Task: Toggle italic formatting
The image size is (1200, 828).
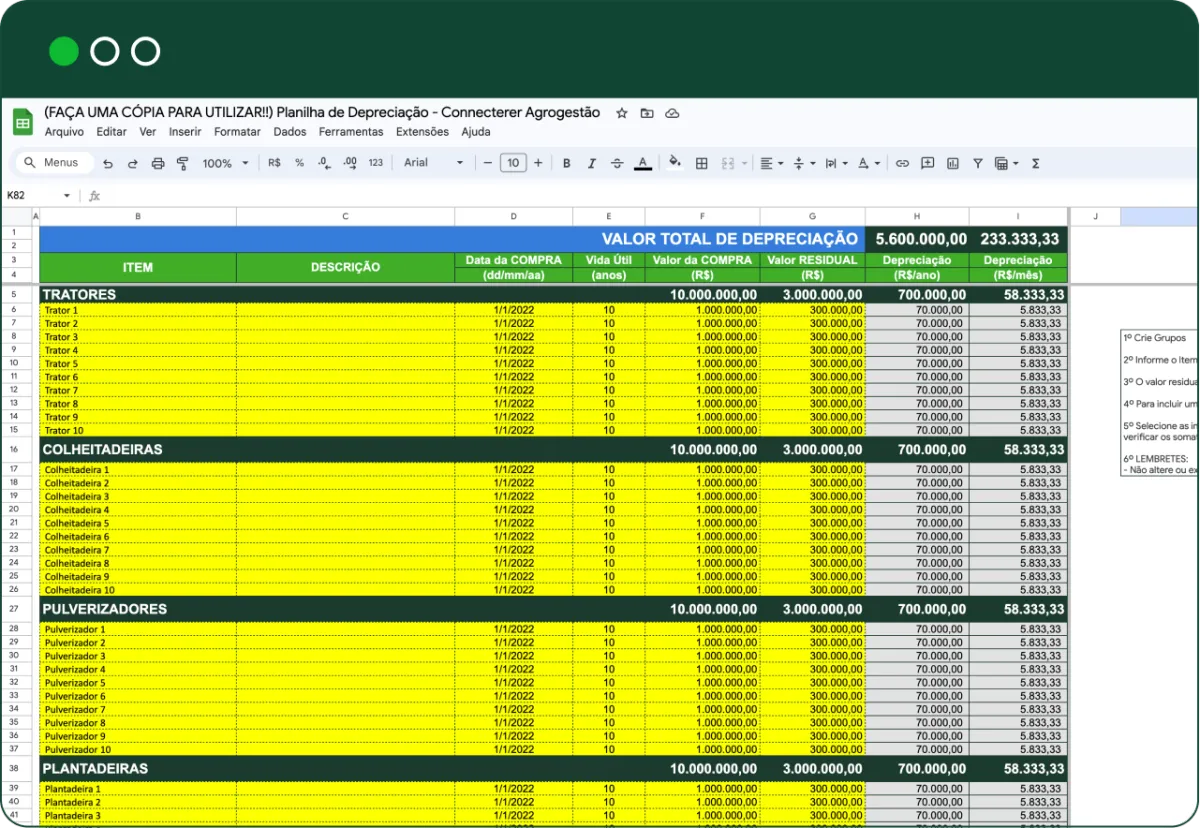Action: coord(591,163)
